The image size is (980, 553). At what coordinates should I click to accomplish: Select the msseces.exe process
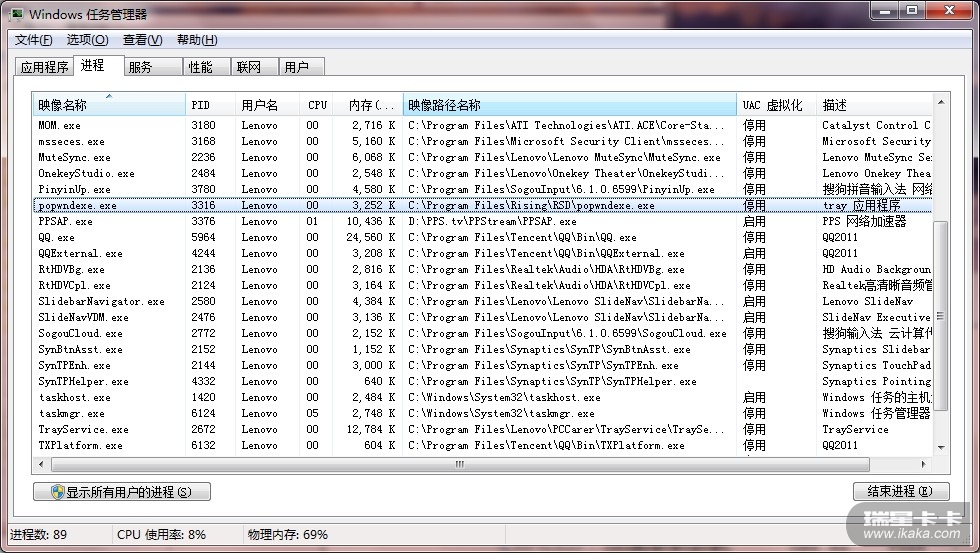pyautogui.click(x=482, y=141)
